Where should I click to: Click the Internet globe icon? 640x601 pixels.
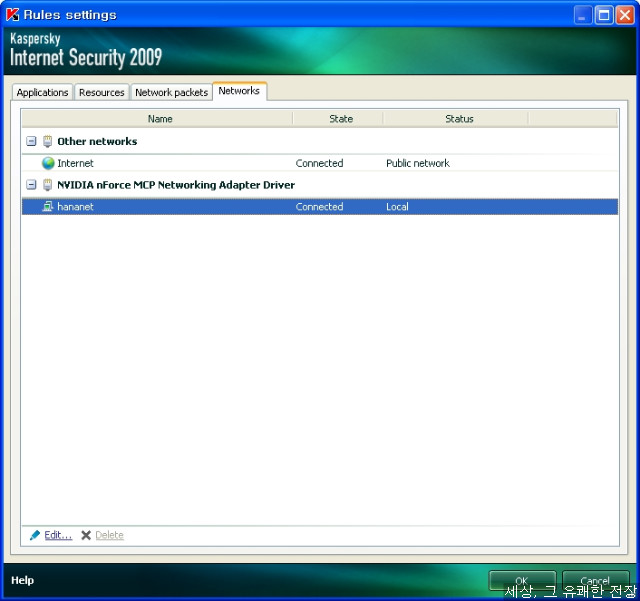[x=48, y=163]
